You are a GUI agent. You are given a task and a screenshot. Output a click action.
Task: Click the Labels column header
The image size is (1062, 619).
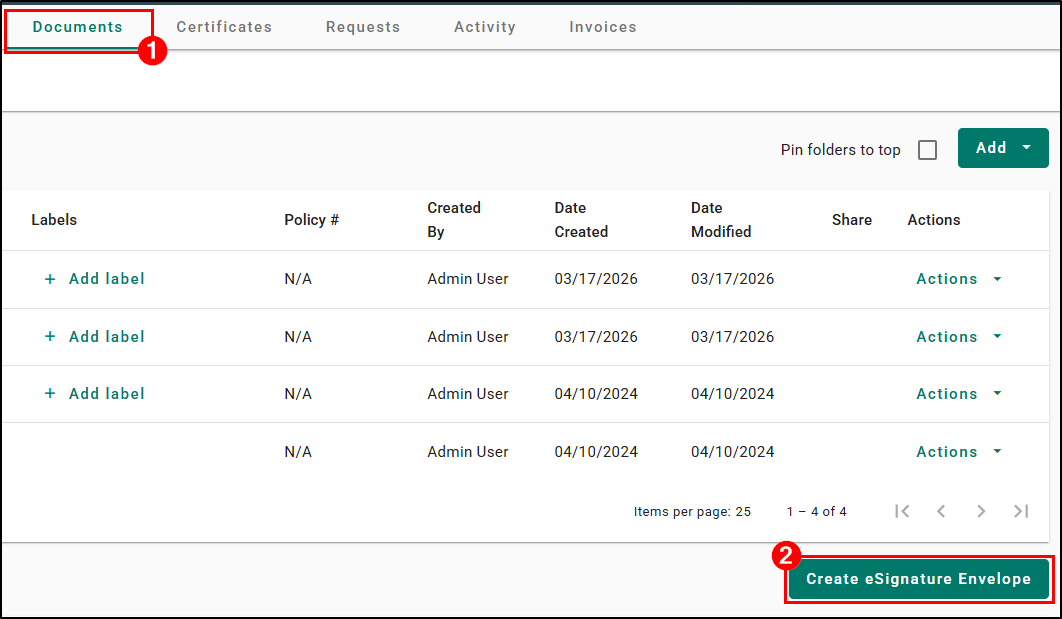54,220
